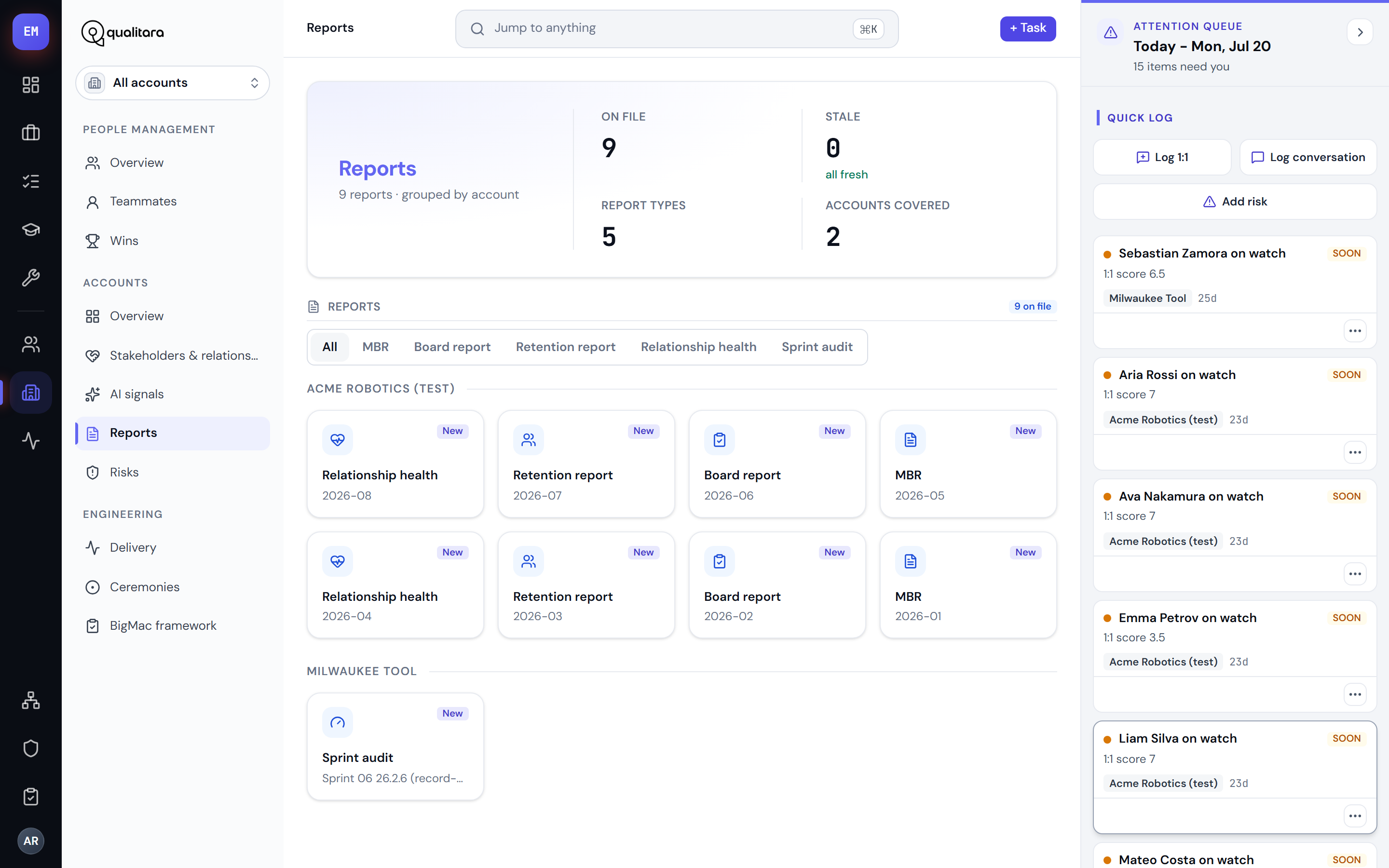The width and height of the screenshot is (1389, 868).
Task: Click the attention queue warning icon
Action: (1111, 32)
